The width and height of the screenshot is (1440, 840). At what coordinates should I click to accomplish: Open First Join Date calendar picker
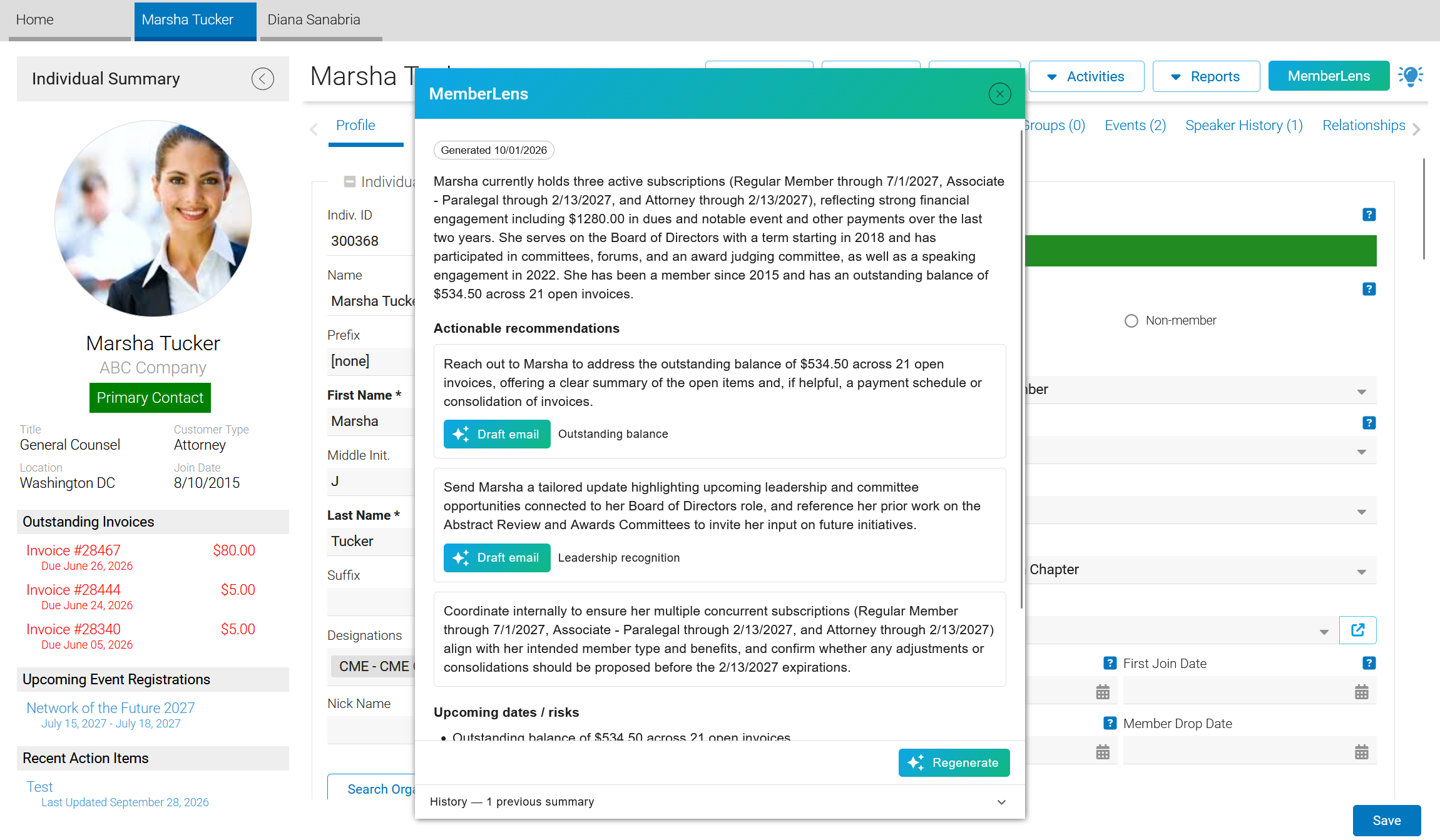[1361, 692]
